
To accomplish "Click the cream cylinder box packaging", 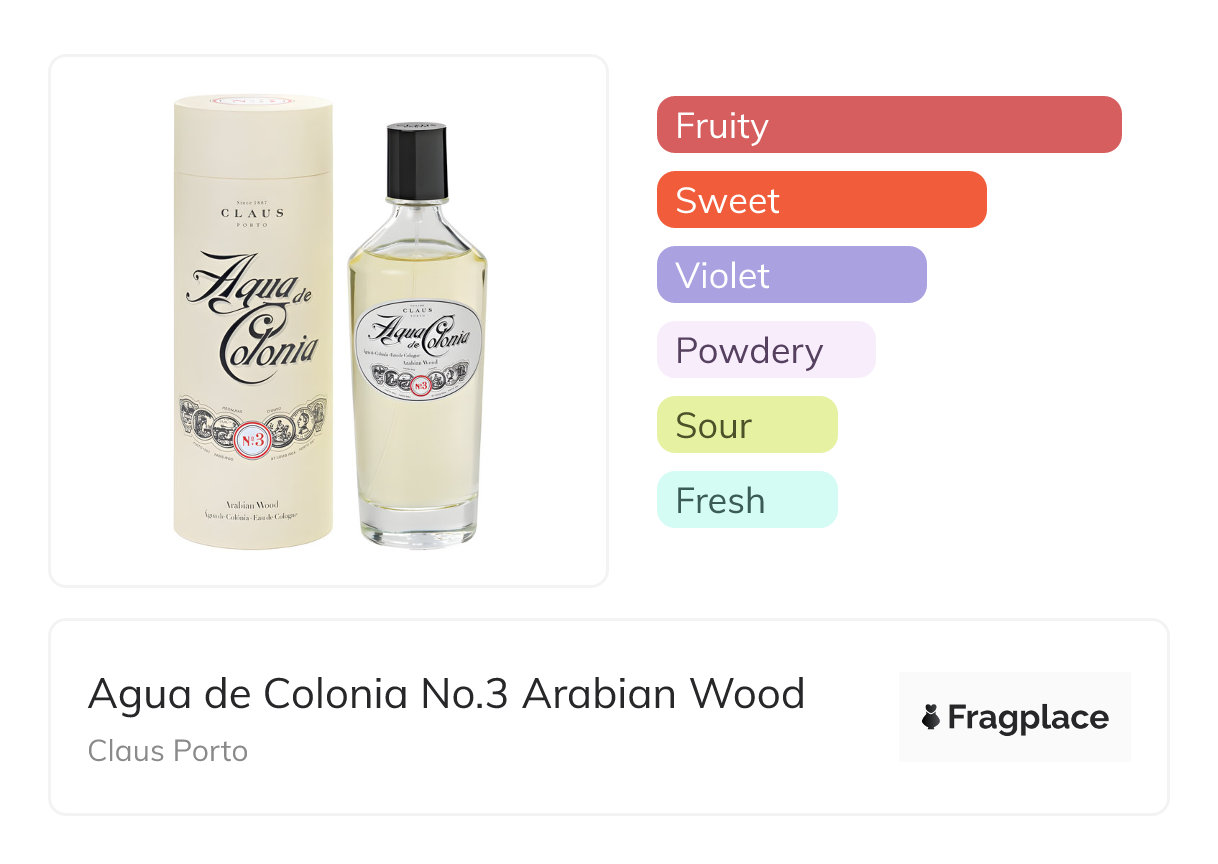I will click(x=253, y=322).
